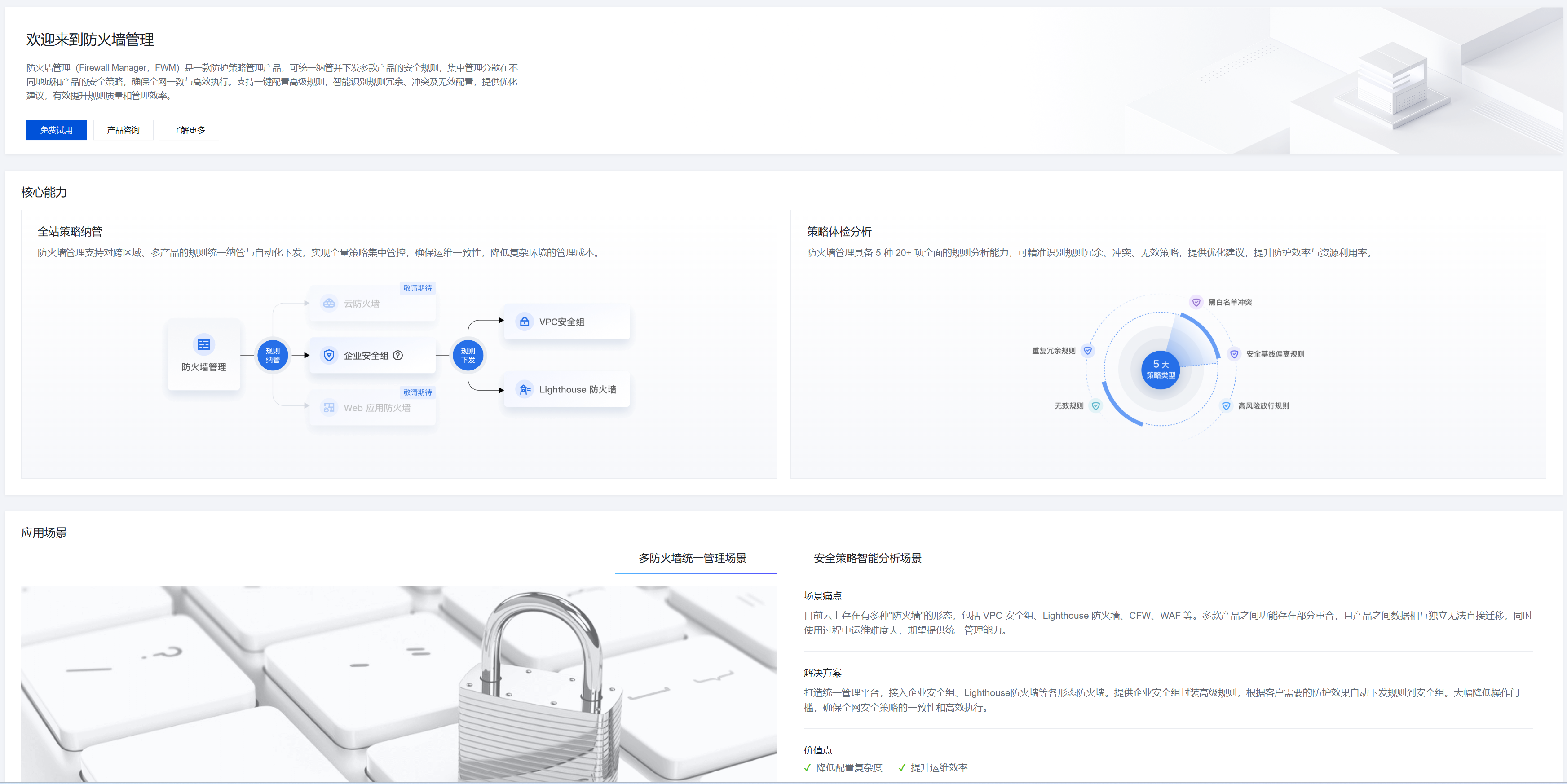Click the 了解更多 button
This screenshot has height=784, width=1567.
tap(189, 130)
